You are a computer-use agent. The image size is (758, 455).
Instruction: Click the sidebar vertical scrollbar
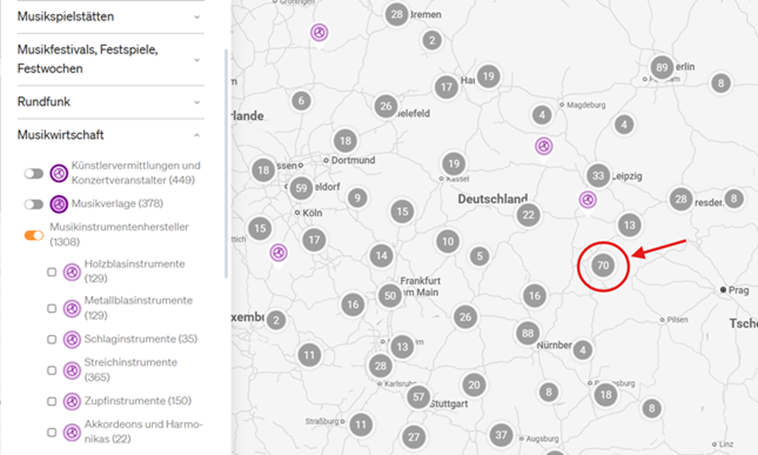click(x=226, y=163)
